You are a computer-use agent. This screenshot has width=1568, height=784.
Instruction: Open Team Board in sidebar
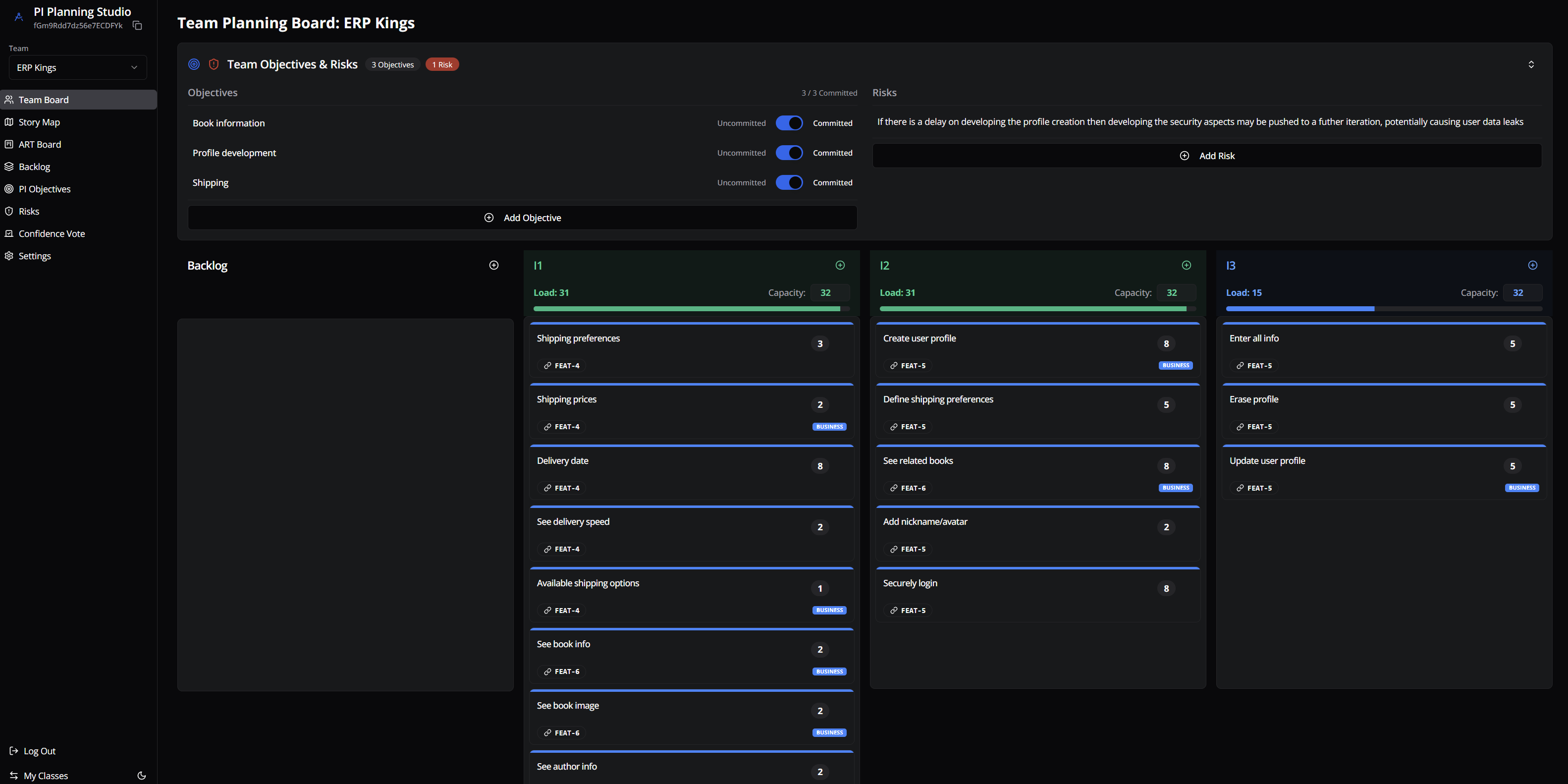click(78, 100)
